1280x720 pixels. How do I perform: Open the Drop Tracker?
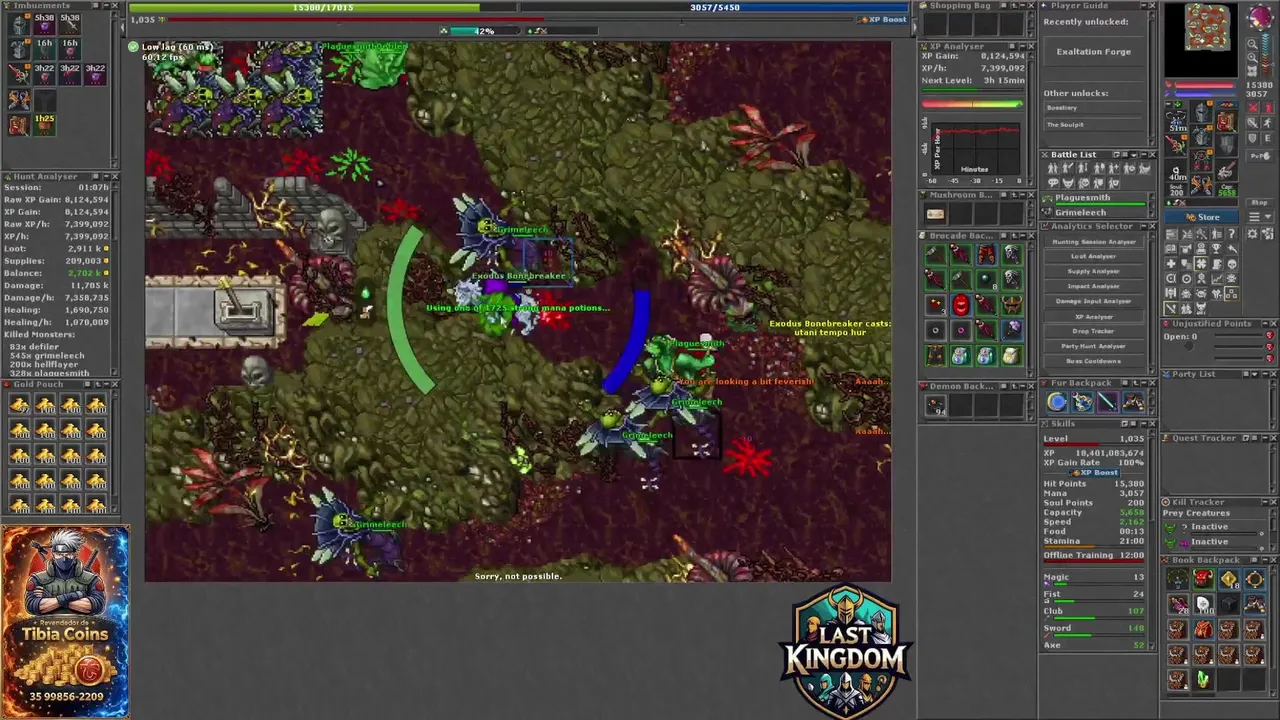pyautogui.click(x=1094, y=331)
